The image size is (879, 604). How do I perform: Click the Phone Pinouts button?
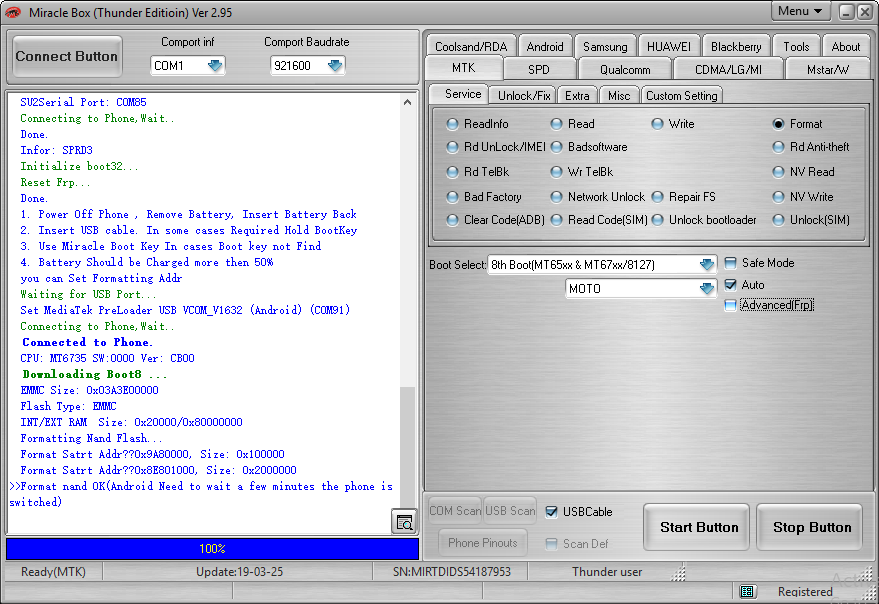(482, 542)
